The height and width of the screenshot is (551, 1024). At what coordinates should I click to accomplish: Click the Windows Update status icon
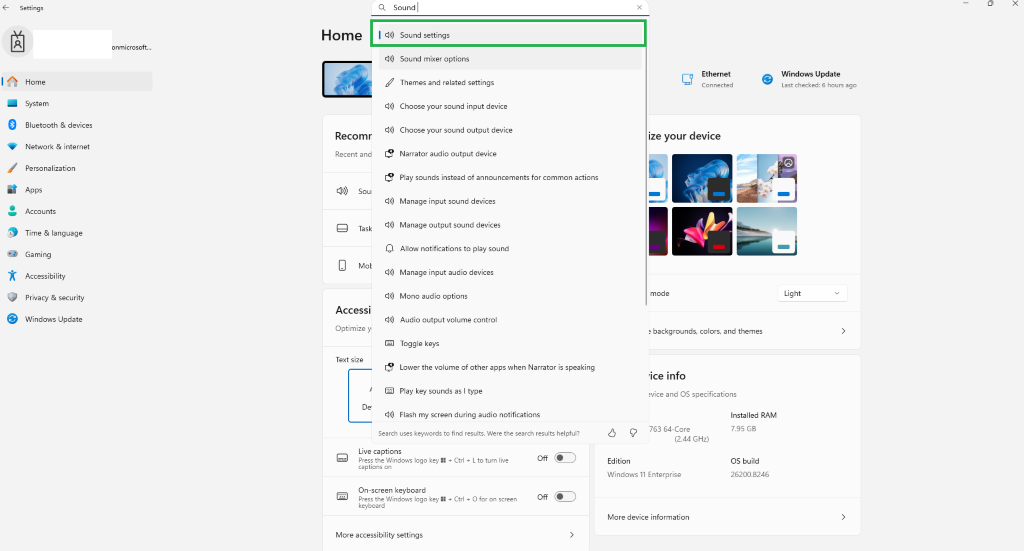point(767,79)
